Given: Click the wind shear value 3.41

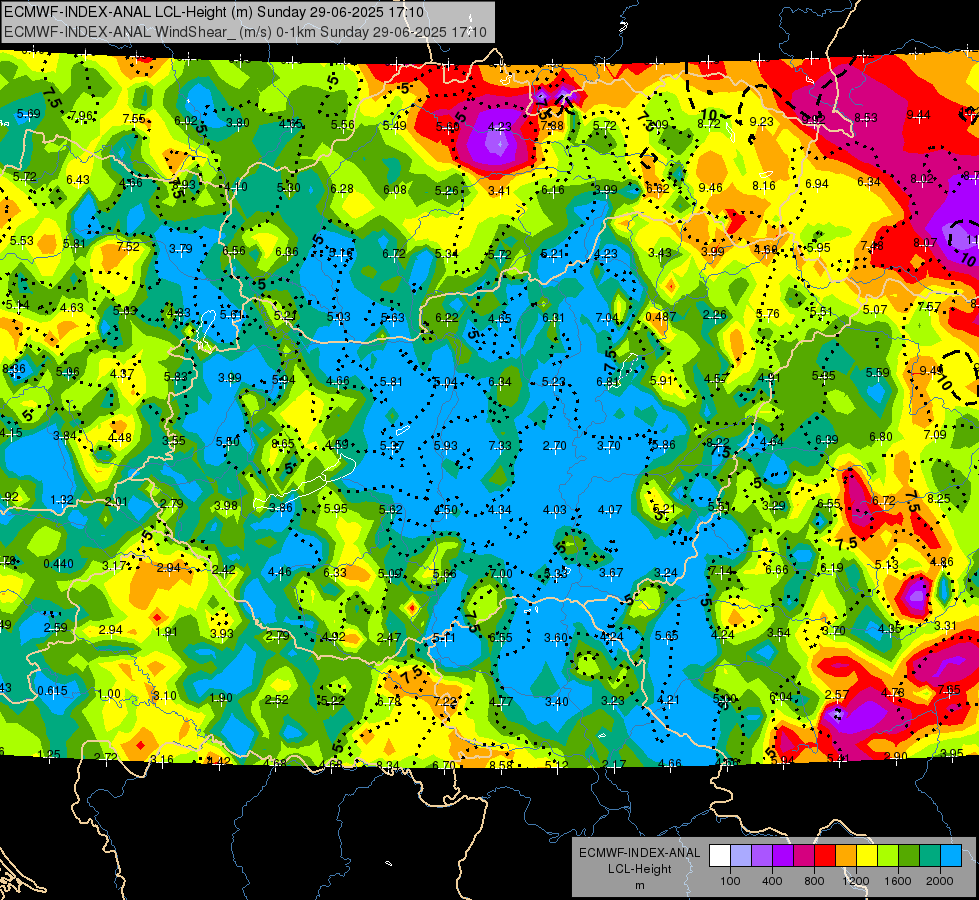Looking at the screenshot, I should pyautogui.click(x=499, y=190).
